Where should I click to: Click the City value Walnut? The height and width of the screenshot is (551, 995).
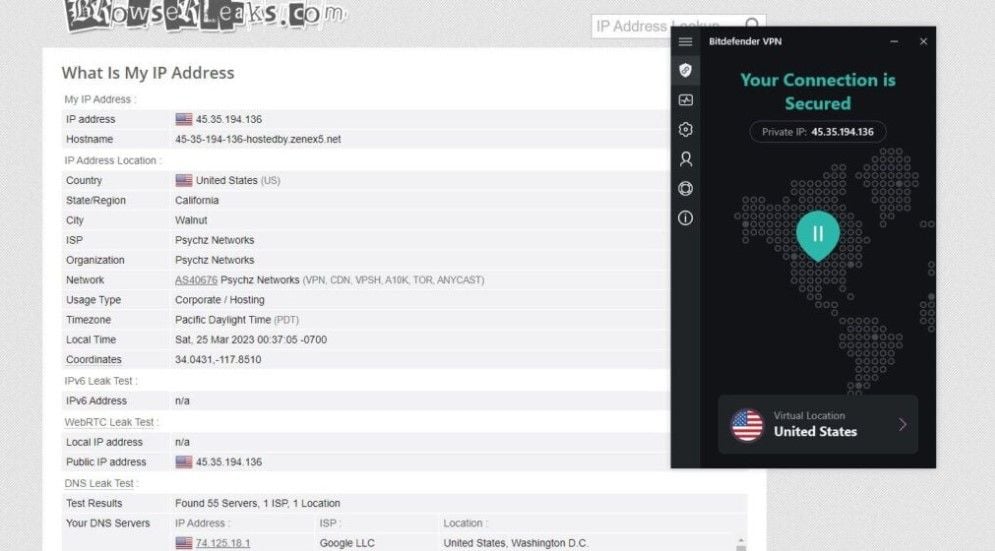click(191, 220)
